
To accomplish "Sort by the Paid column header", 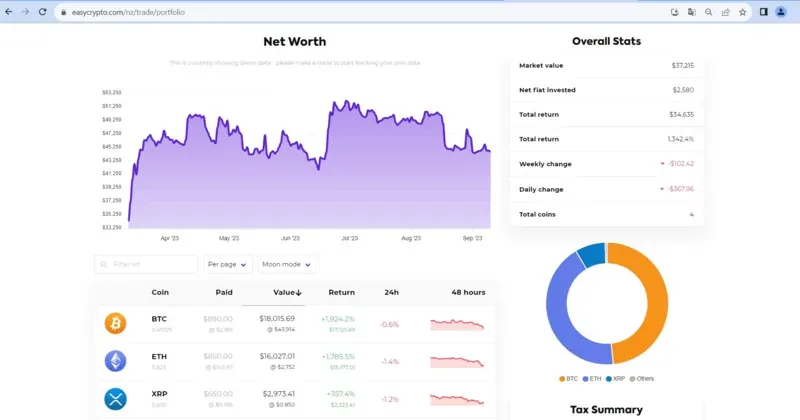I will (x=224, y=292).
